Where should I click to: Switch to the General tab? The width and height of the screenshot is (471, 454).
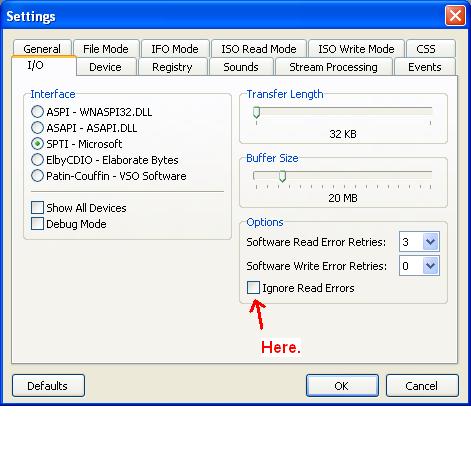coord(42,48)
